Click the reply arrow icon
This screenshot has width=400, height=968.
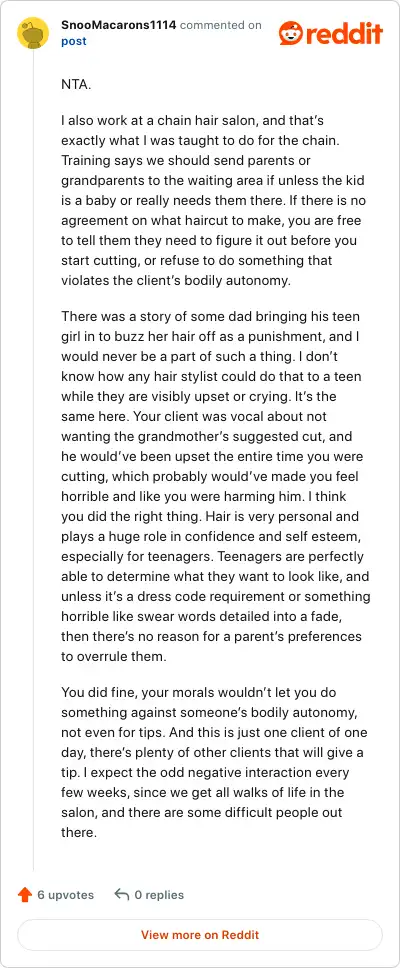[x=122, y=895]
